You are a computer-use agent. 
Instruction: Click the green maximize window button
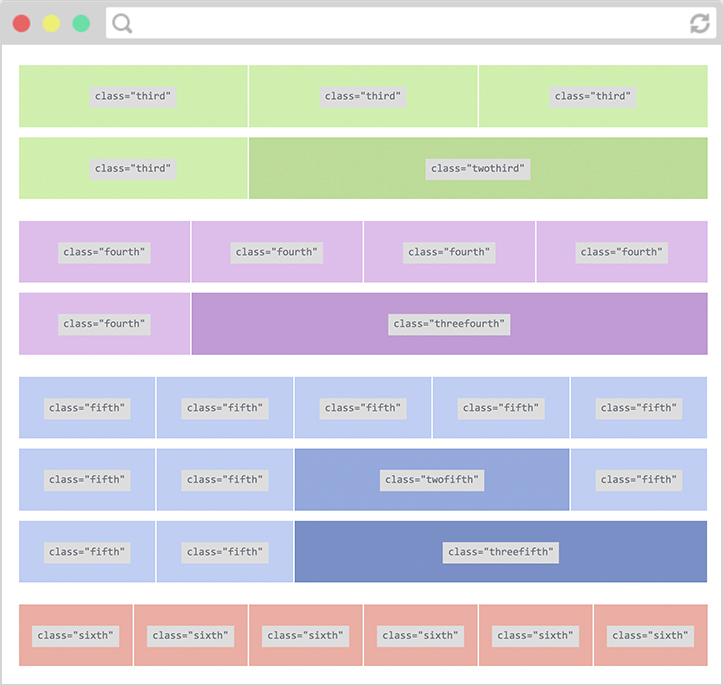click(81, 23)
